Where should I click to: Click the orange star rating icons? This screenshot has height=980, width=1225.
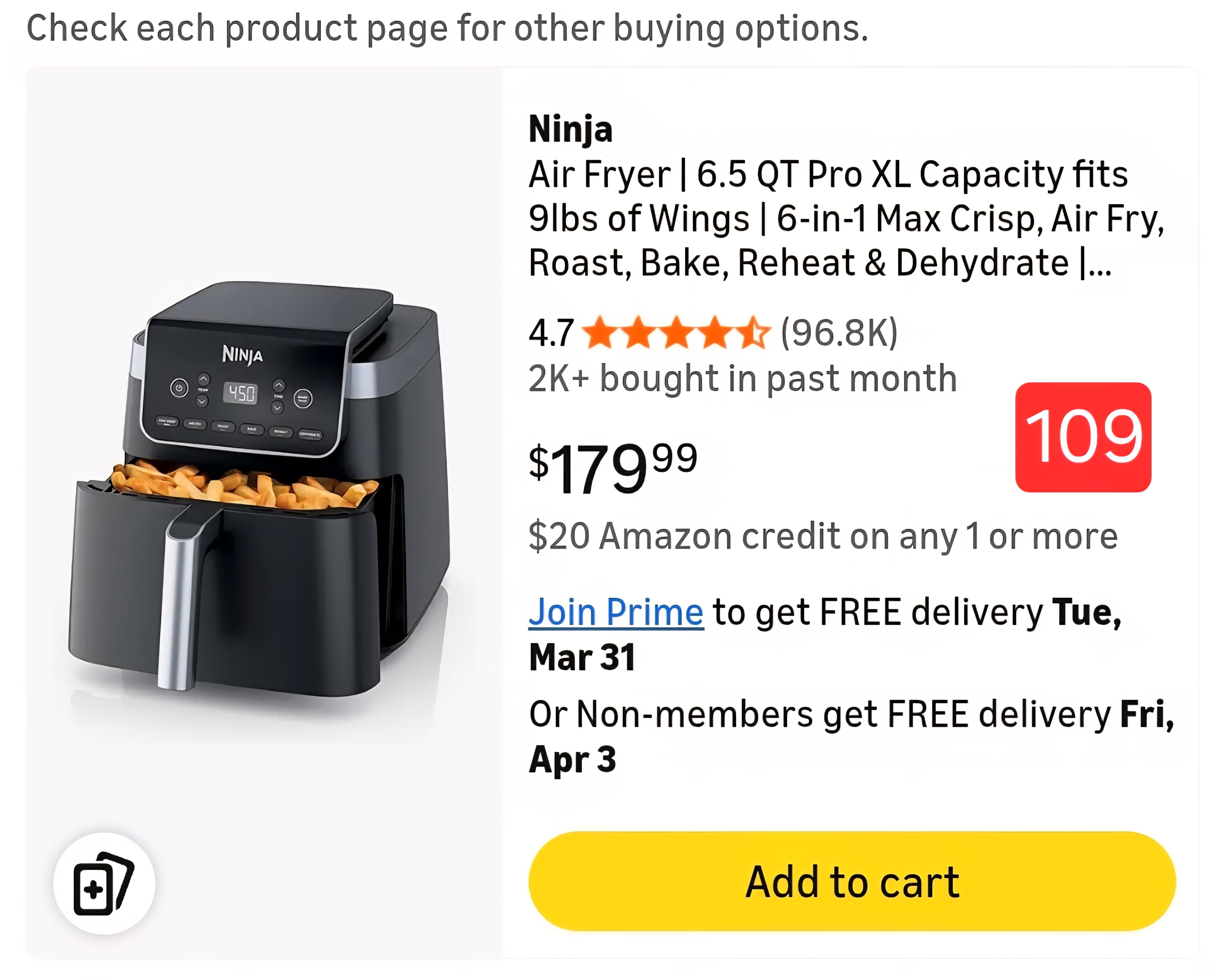tap(676, 333)
